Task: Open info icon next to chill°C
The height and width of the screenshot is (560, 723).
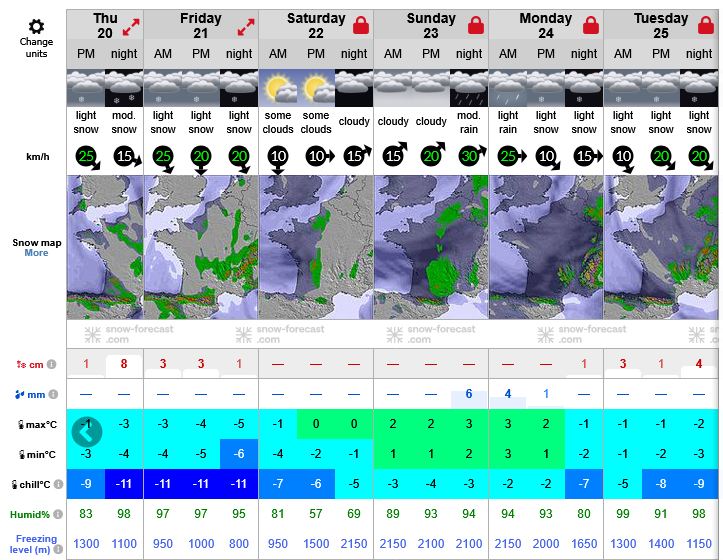Action: tap(58, 484)
